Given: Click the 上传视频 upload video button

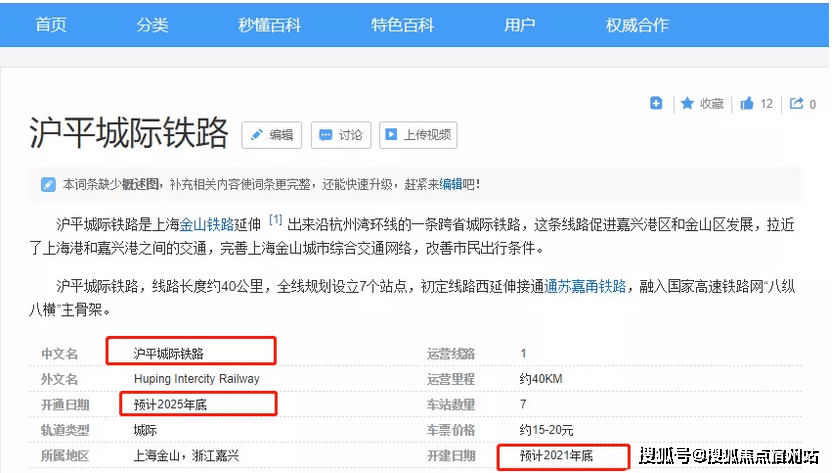Looking at the screenshot, I should 418,135.
